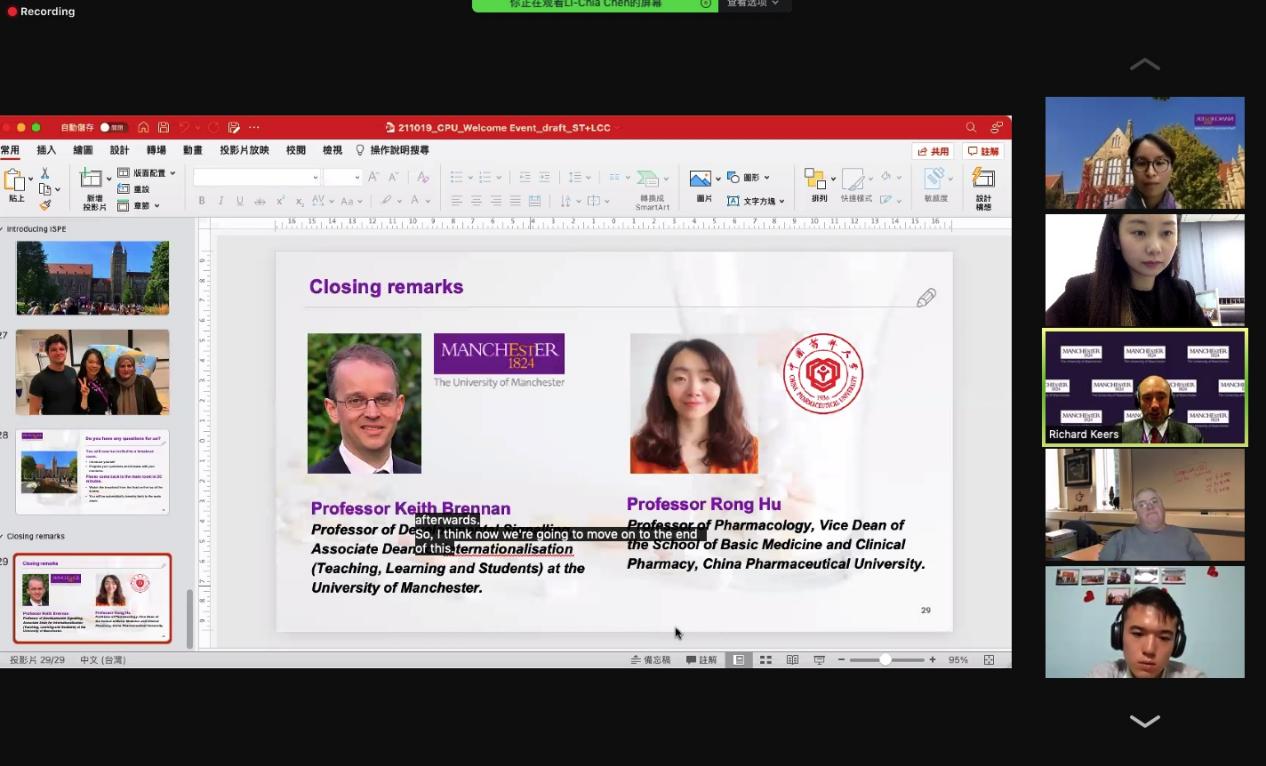The image size is (1266, 766).
Task: Open the 插入 Insert tab
Action: [46, 150]
